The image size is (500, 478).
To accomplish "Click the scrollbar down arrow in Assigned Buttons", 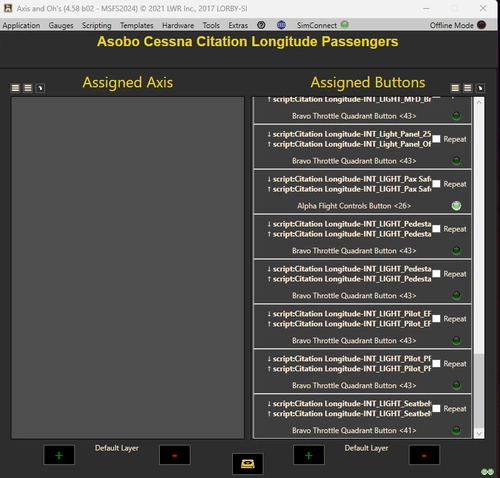I will [x=479, y=434].
